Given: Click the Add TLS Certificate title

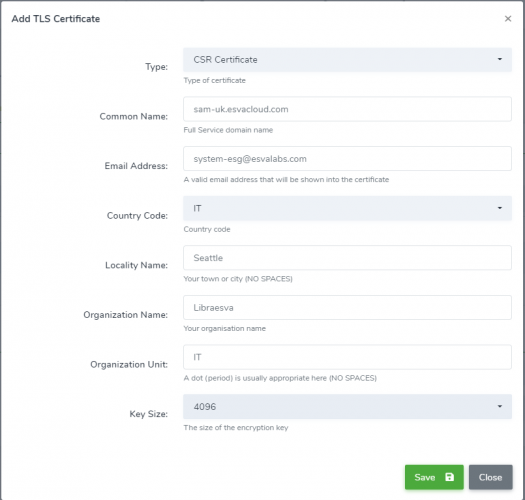Looking at the screenshot, I should click(56, 19).
